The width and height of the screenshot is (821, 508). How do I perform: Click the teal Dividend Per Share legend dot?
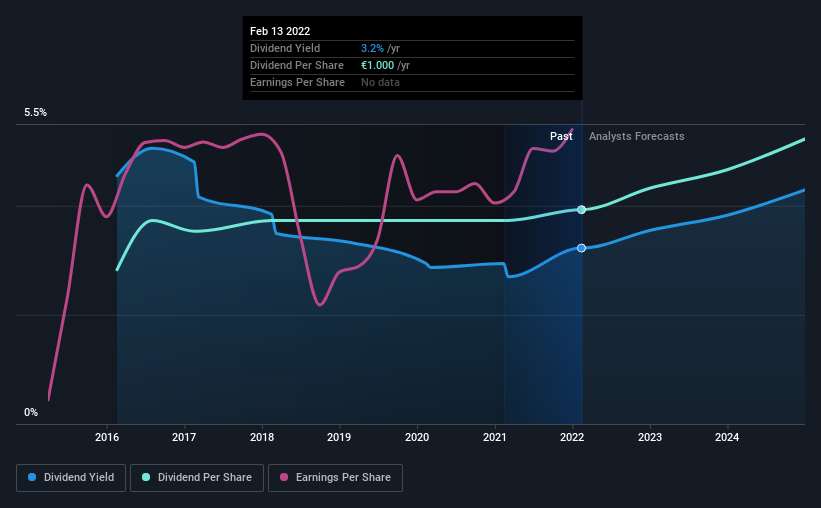(x=146, y=477)
